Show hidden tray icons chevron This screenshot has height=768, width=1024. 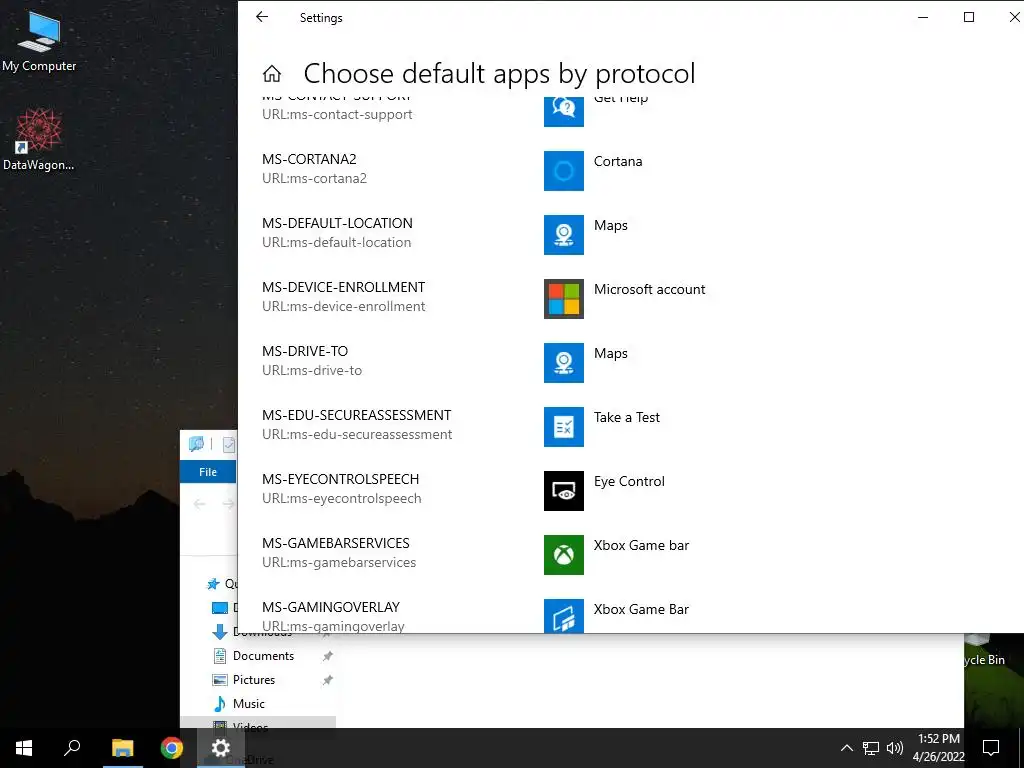point(846,748)
